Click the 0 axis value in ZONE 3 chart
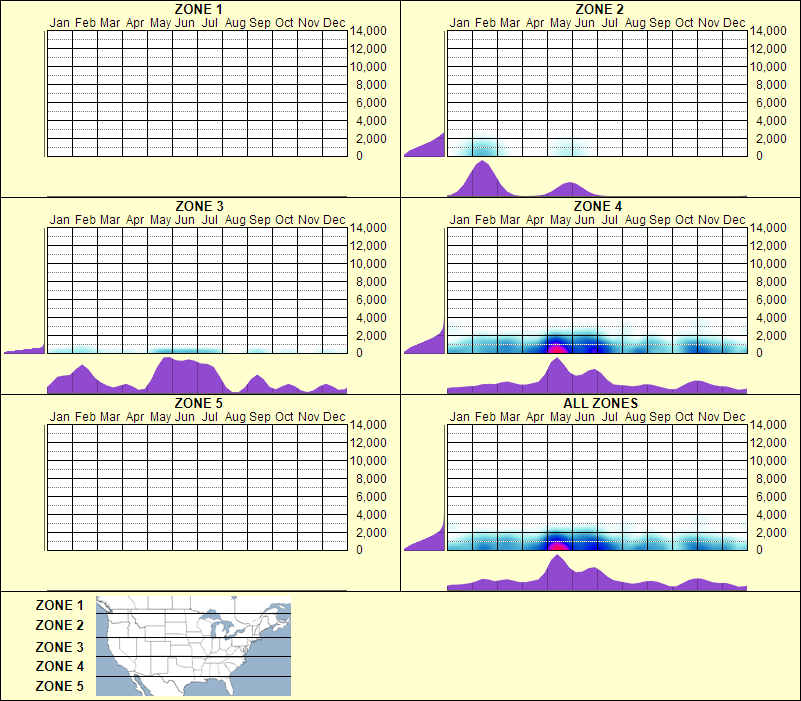This screenshot has height=701, width=801. pyautogui.click(x=359, y=353)
